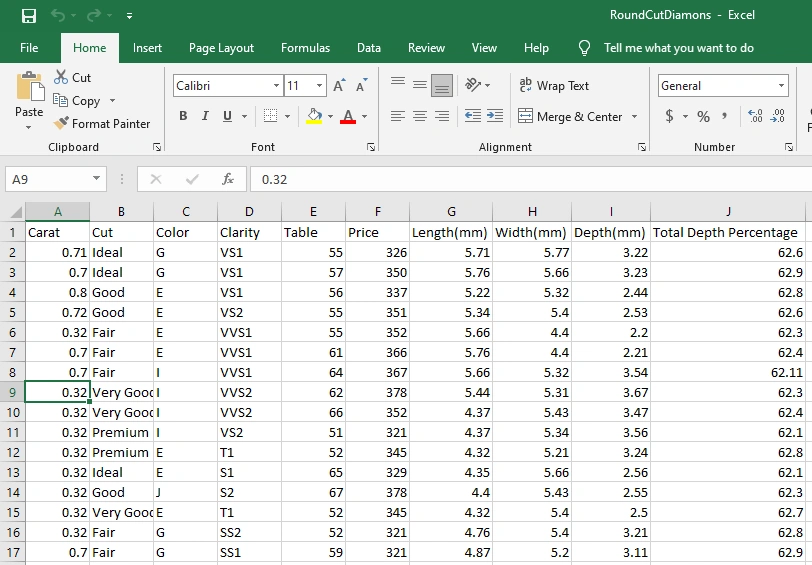Open Alignment settings dialog launcher

coord(642,148)
